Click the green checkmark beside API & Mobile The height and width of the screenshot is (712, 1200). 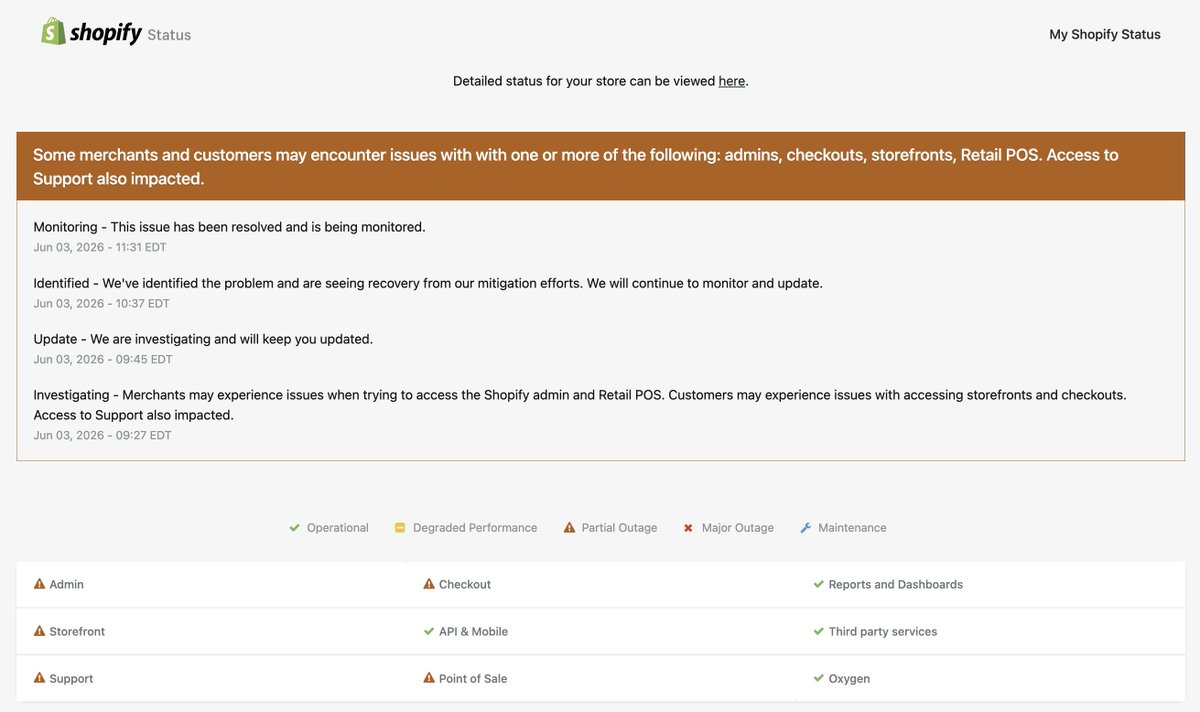point(429,631)
